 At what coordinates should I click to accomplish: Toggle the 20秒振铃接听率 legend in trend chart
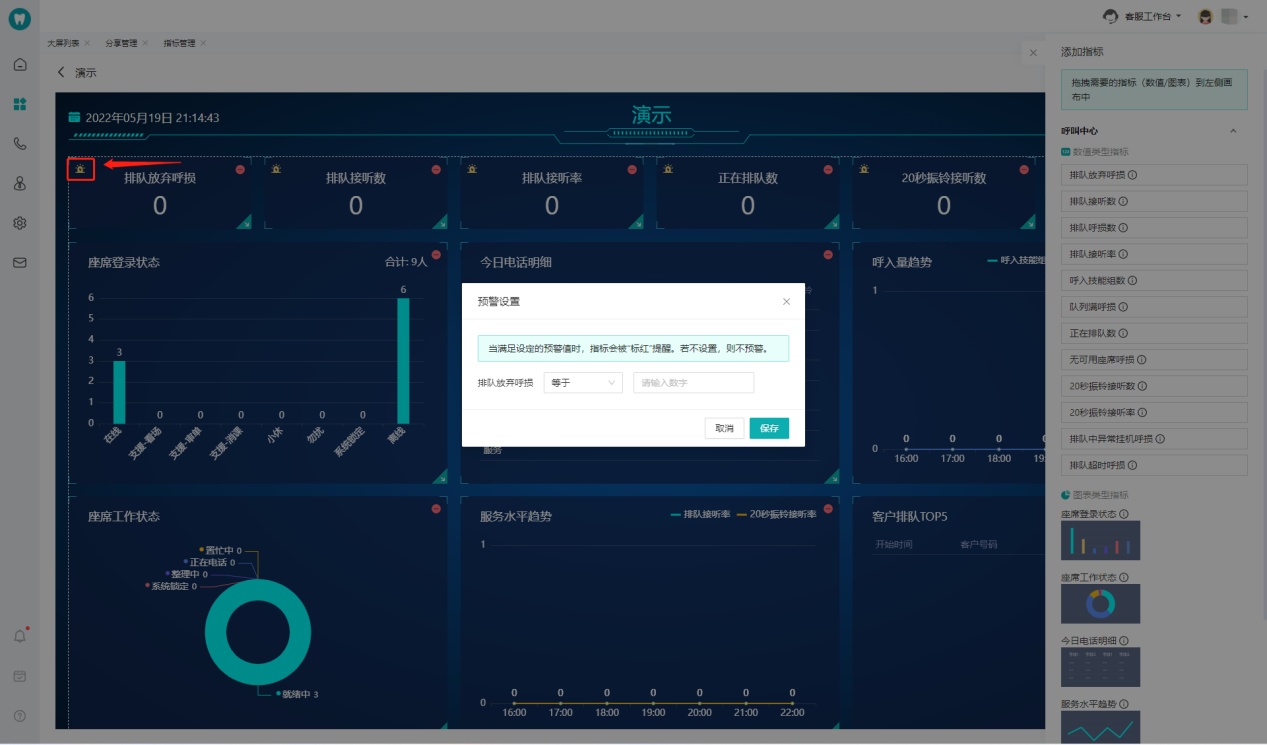[x=777, y=514]
